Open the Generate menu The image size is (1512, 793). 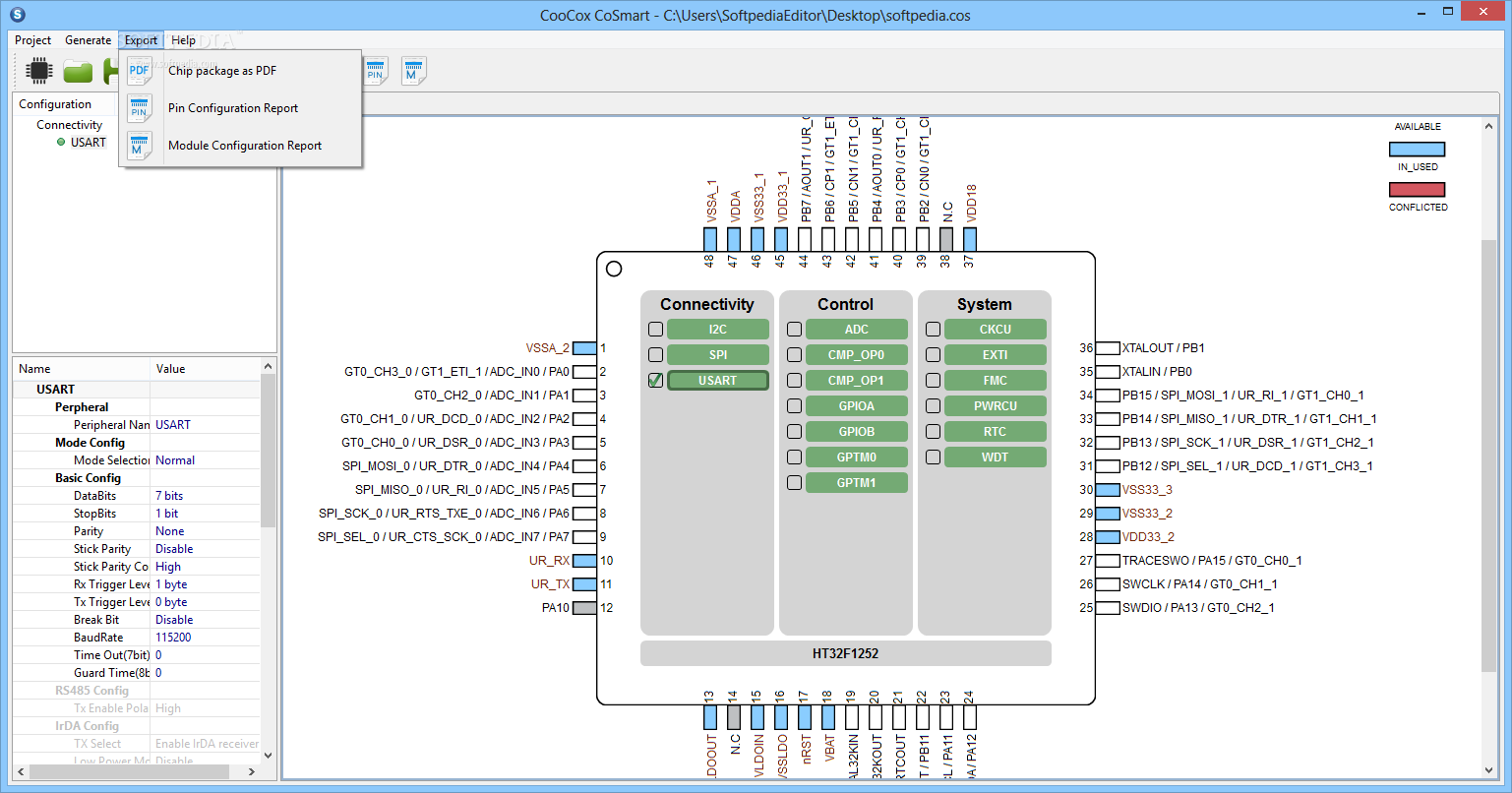point(89,40)
